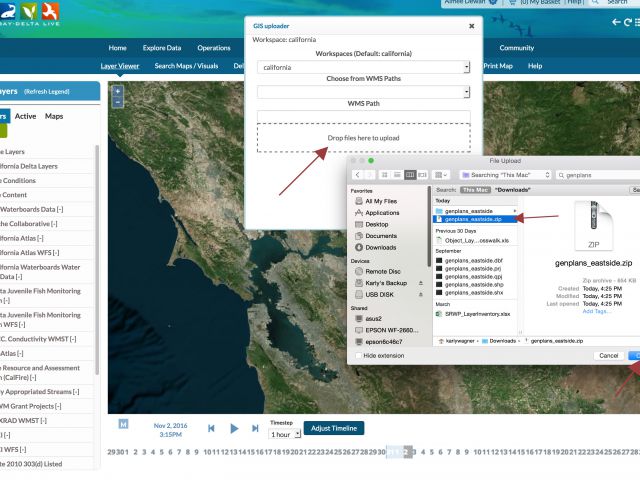
Task: Click the timeline M icon below the map
Action: click(123, 424)
